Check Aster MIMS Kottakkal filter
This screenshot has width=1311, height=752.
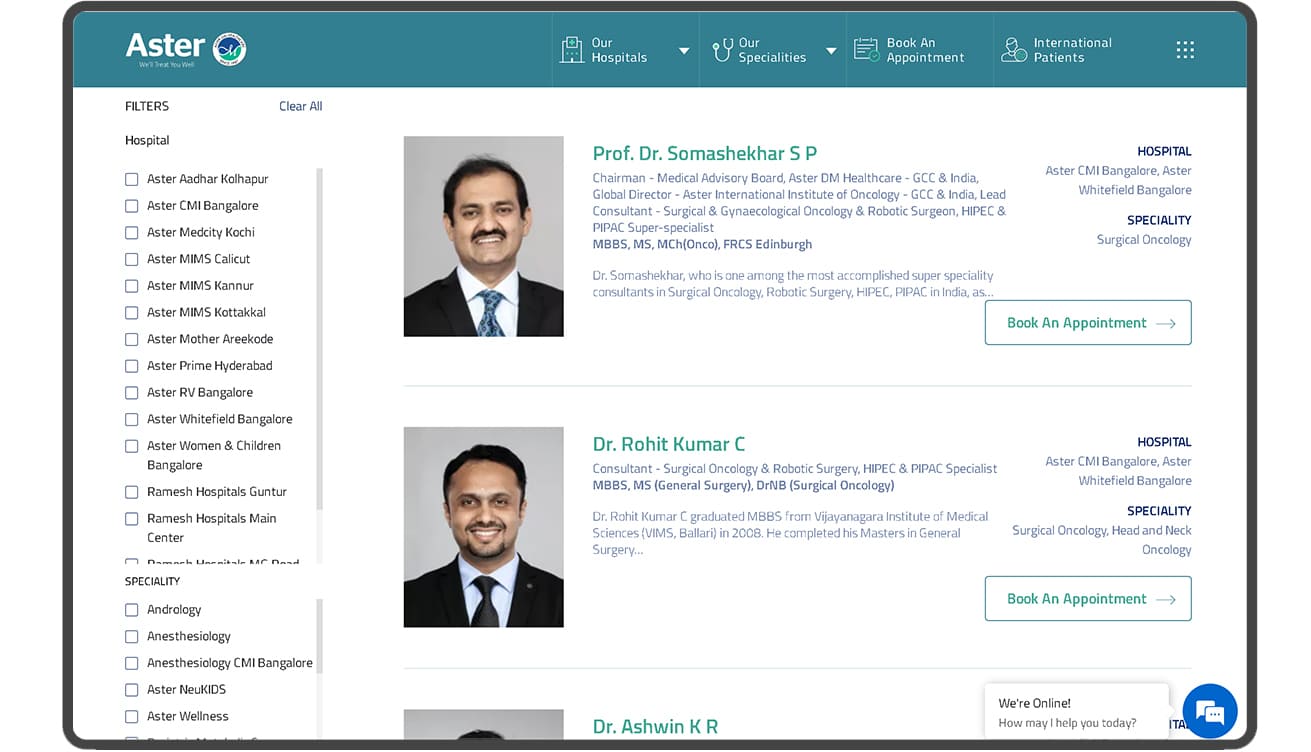[131, 312]
